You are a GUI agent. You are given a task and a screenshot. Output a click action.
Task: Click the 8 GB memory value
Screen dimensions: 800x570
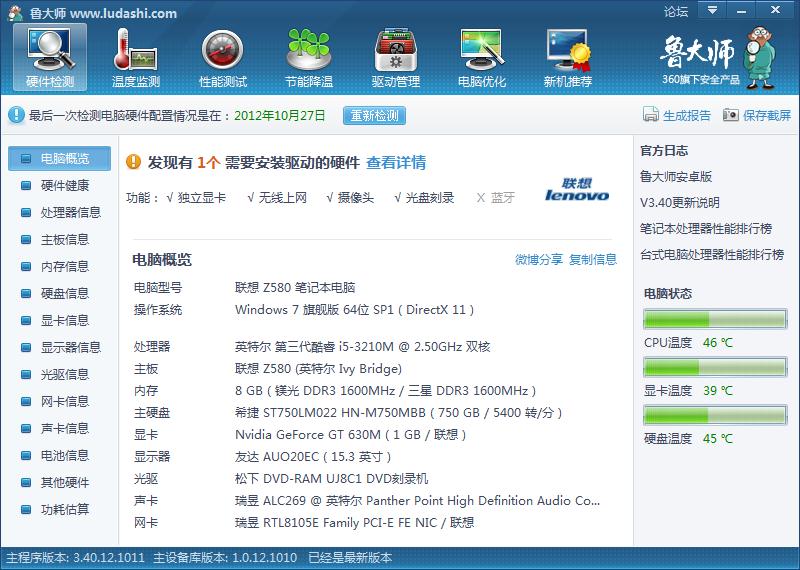(x=386, y=391)
